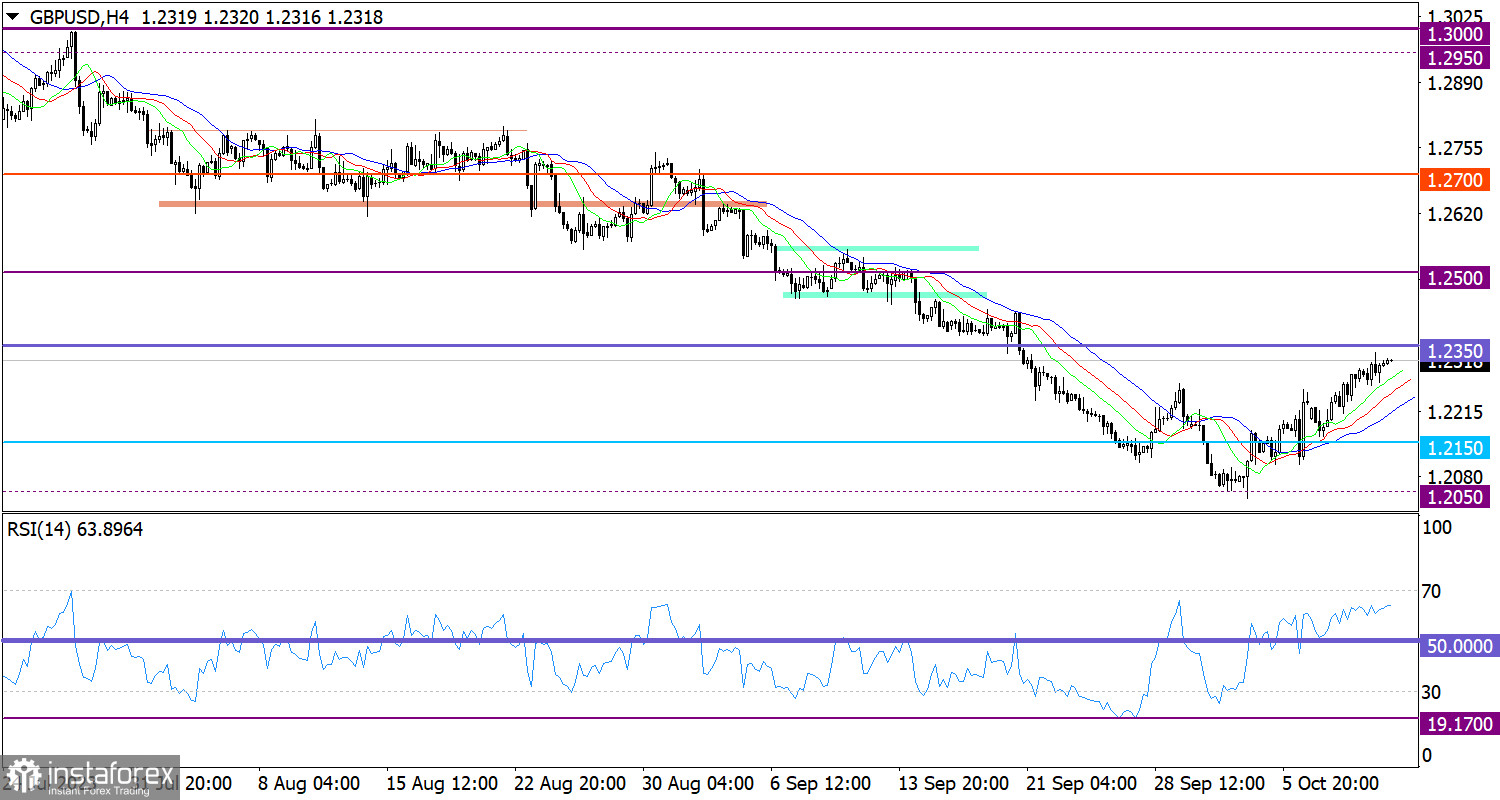
Task: Click the 21 Sep 04:00 time label
Action: (x=1081, y=783)
